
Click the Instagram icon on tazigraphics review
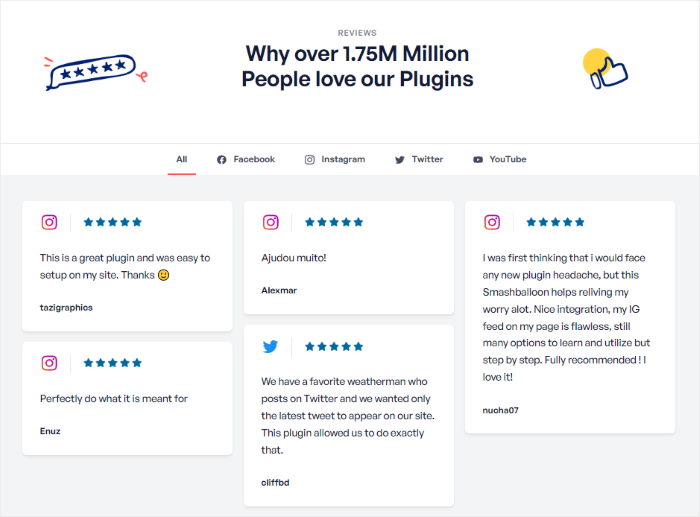[x=49, y=222]
